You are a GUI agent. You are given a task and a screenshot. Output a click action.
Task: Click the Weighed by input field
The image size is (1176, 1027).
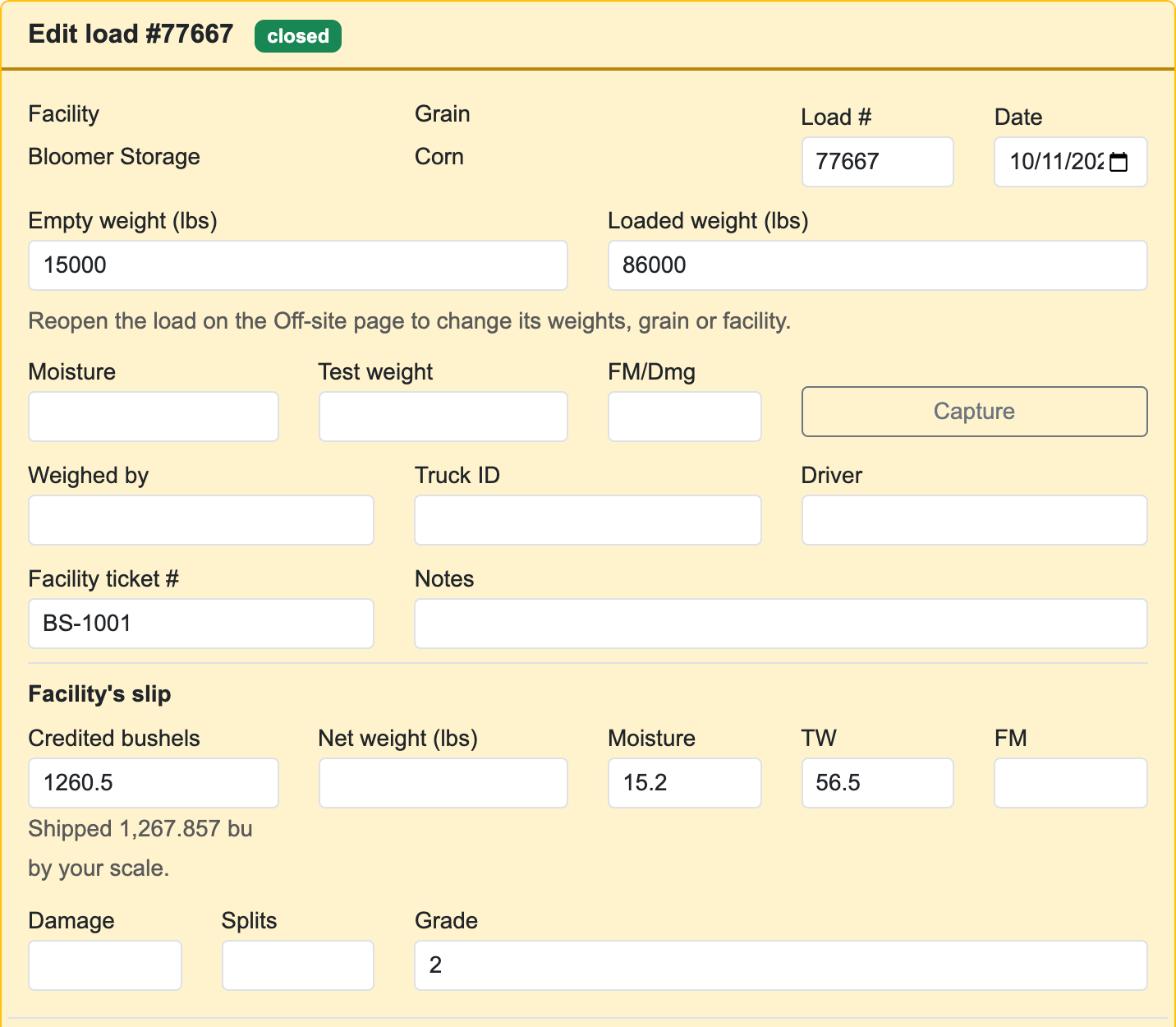click(201, 520)
